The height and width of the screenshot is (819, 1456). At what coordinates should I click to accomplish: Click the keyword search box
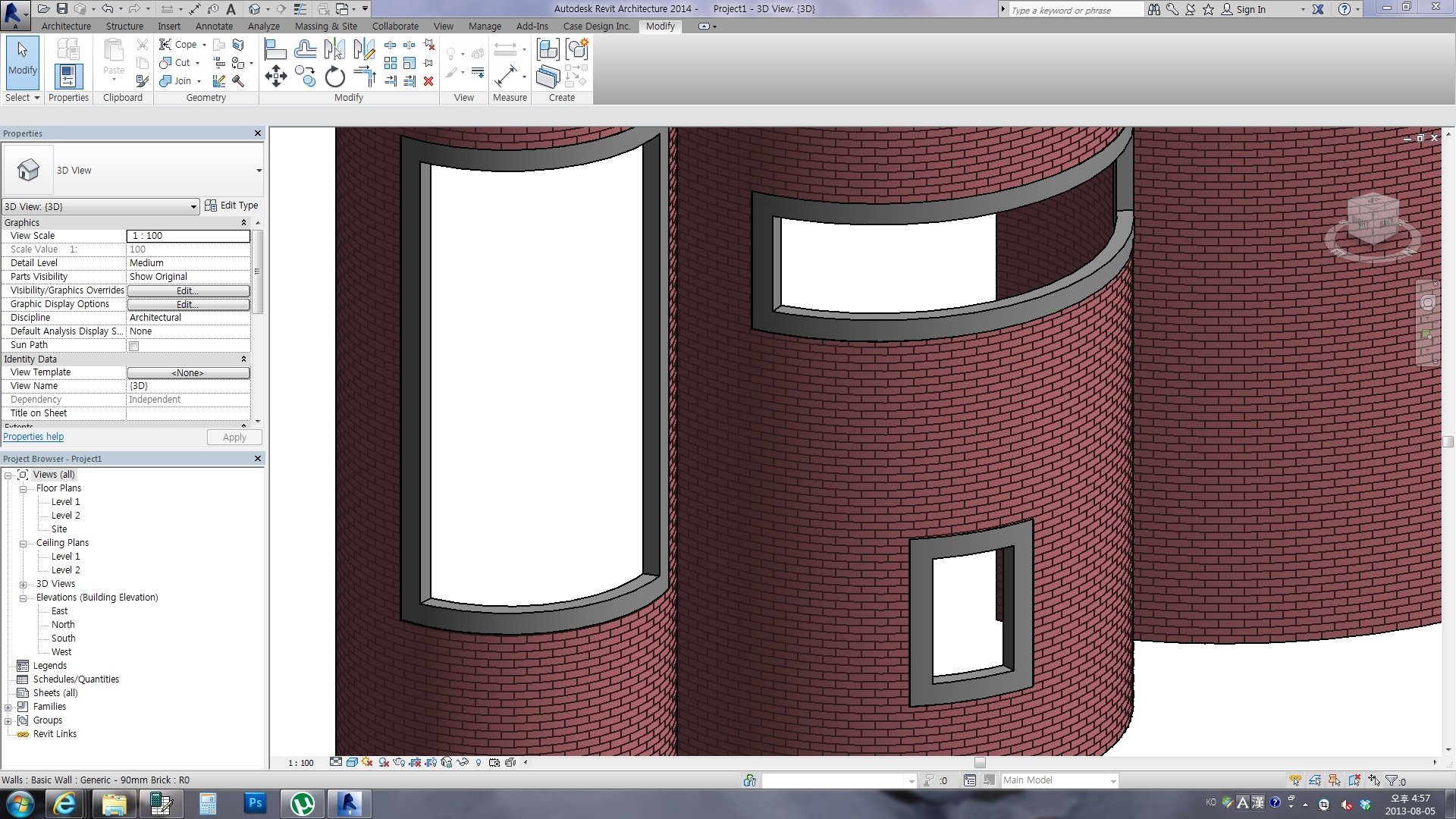coord(1075,10)
